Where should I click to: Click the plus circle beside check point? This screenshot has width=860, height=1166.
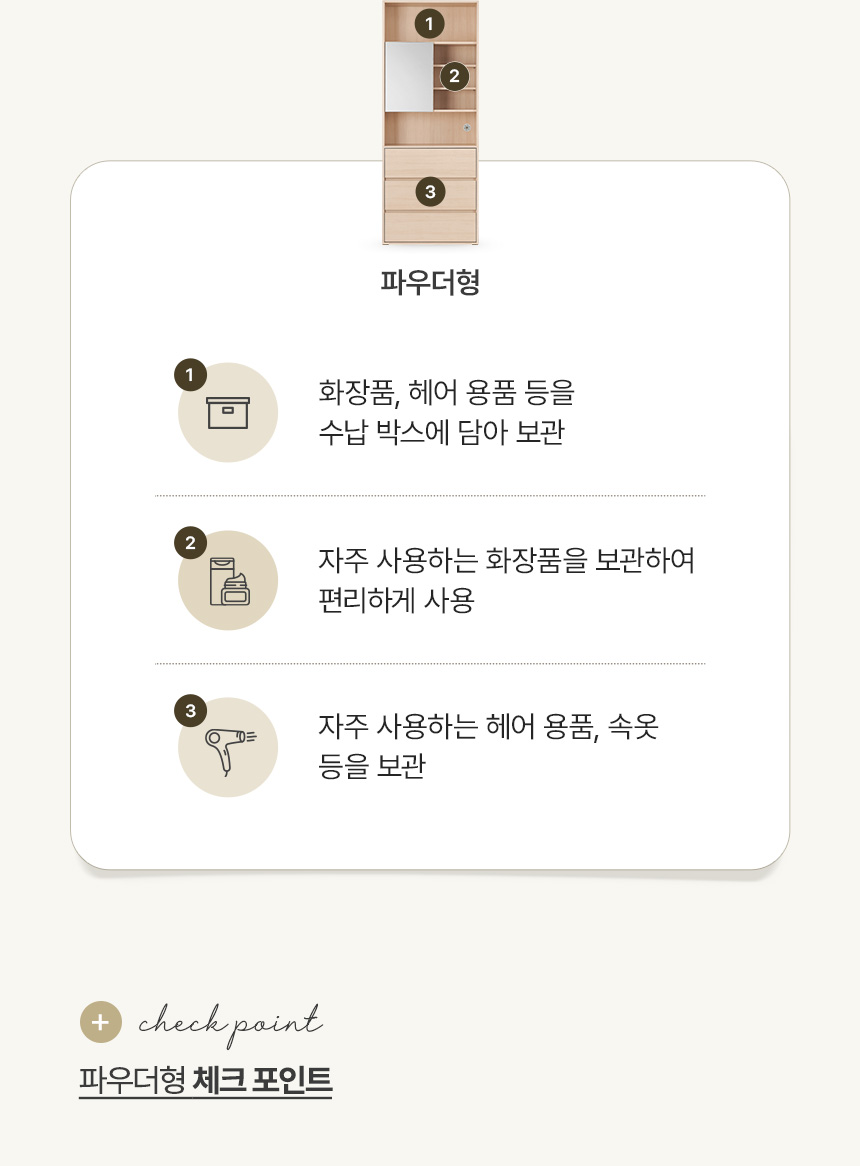100,1022
